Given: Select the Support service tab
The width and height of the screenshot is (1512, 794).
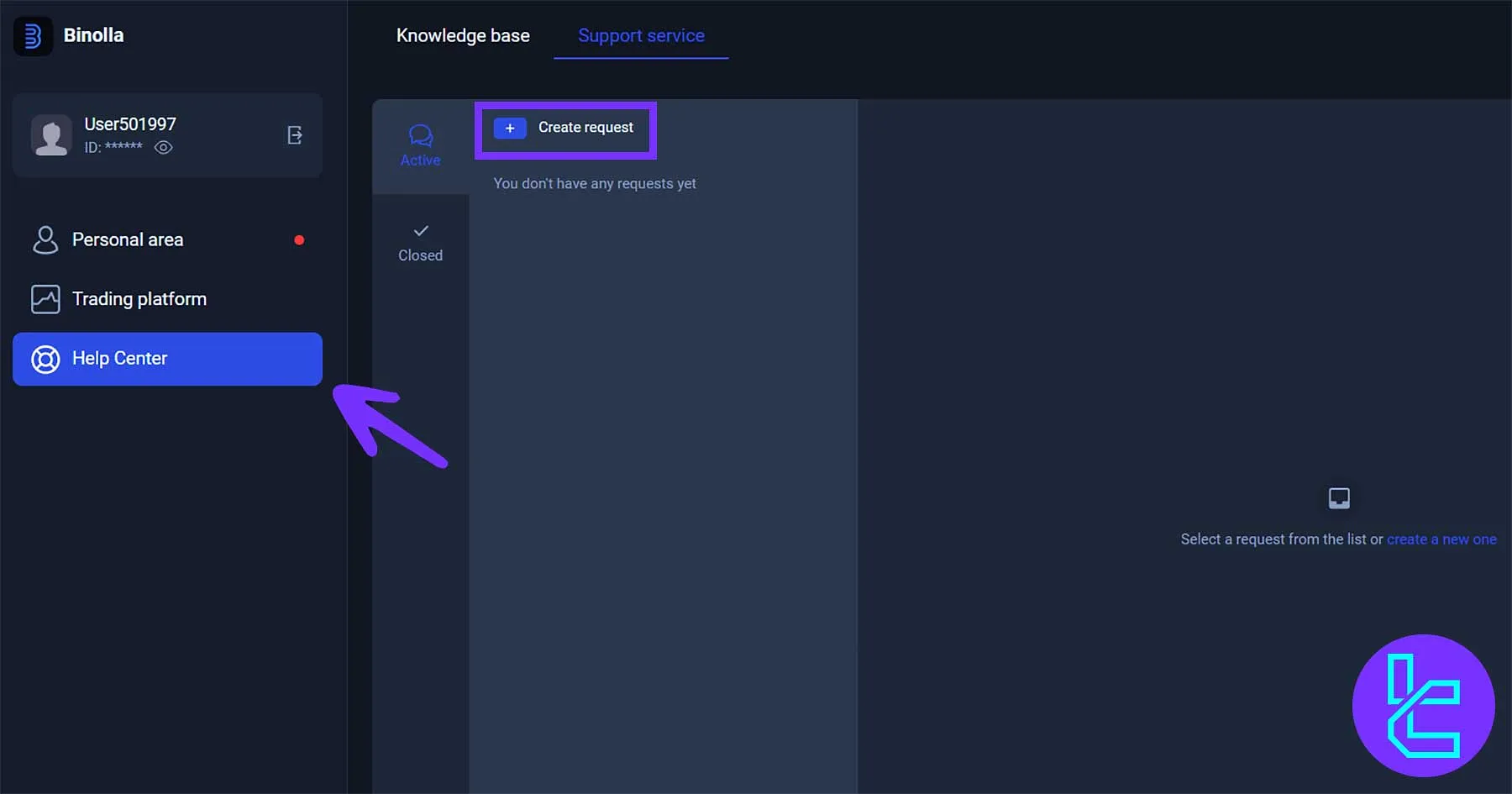Looking at the screenshot, I should [x=640, y=35].
